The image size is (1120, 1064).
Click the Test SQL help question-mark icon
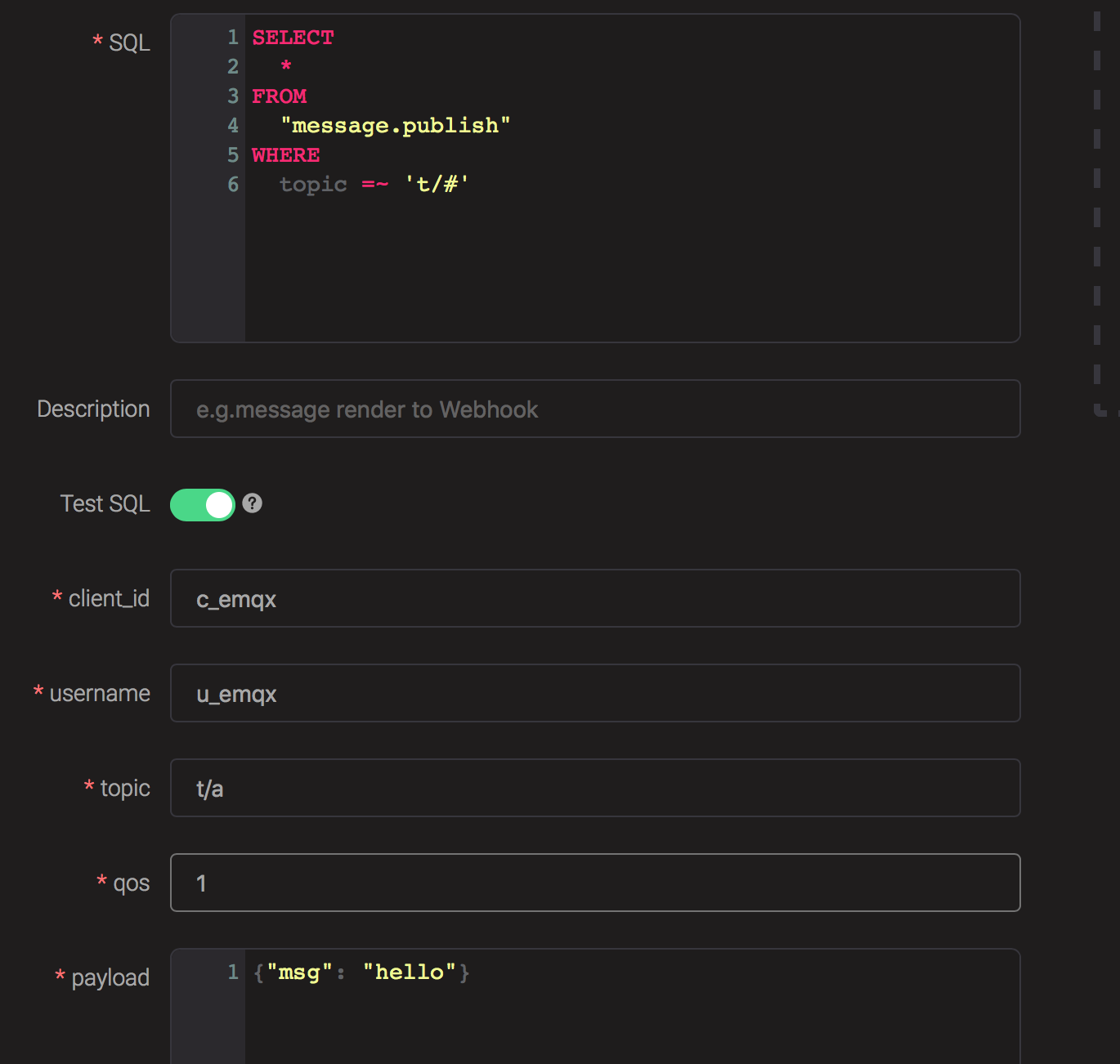(253, 503)
